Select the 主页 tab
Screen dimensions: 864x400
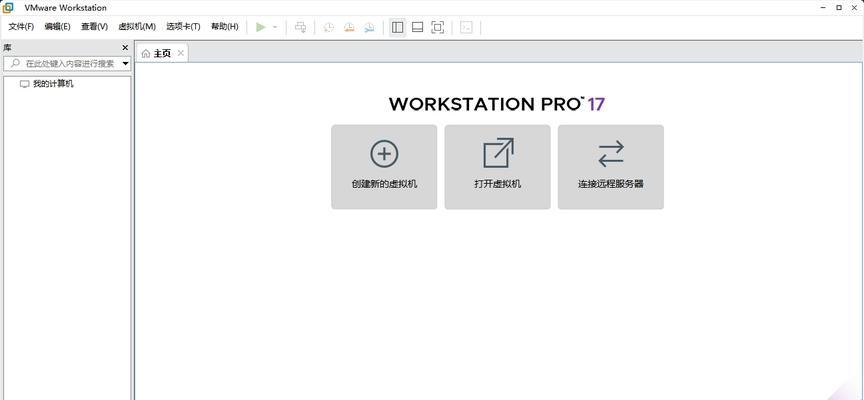coord(162,53)
